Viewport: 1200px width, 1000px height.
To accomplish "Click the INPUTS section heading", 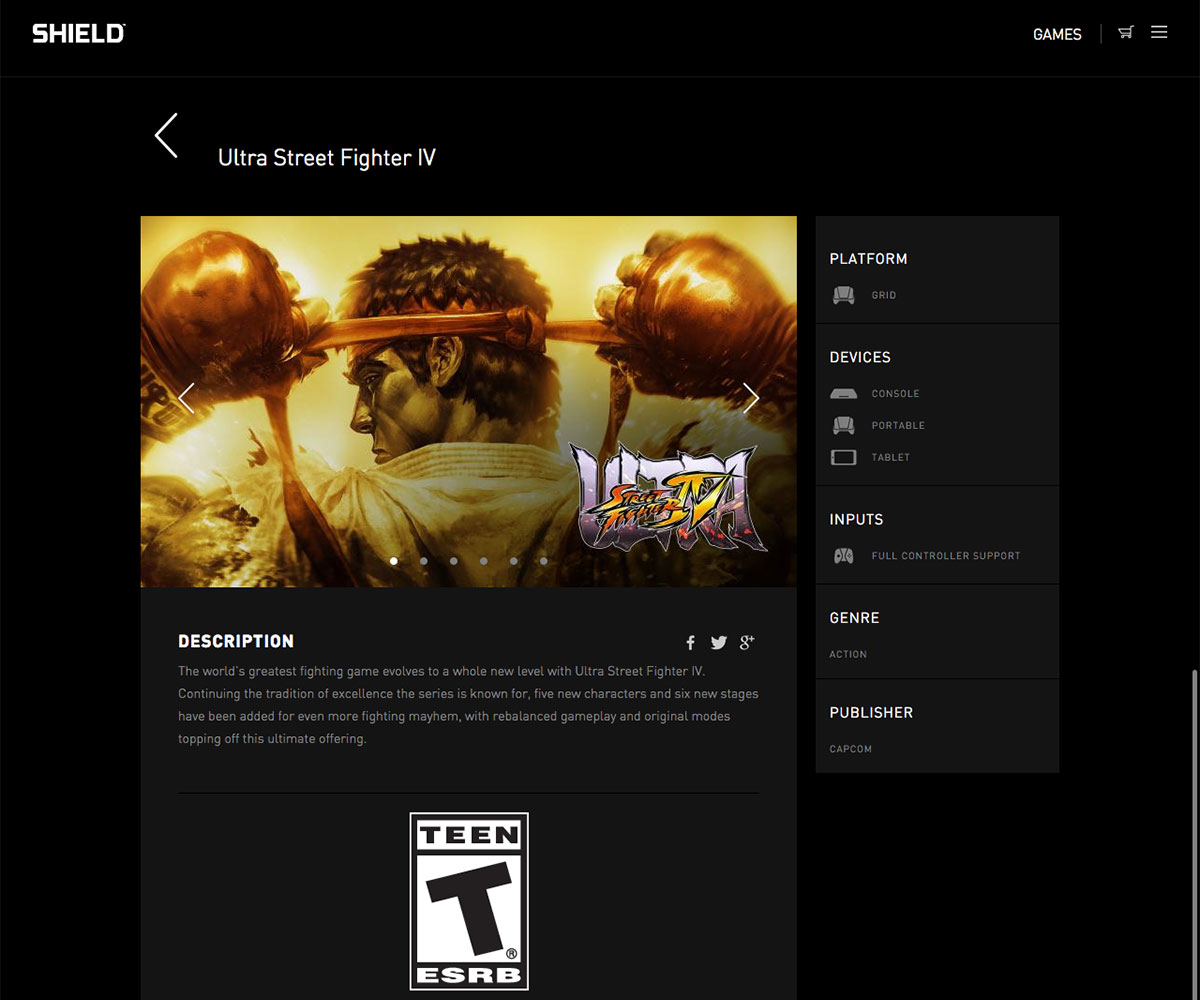I will coord(856,520).
